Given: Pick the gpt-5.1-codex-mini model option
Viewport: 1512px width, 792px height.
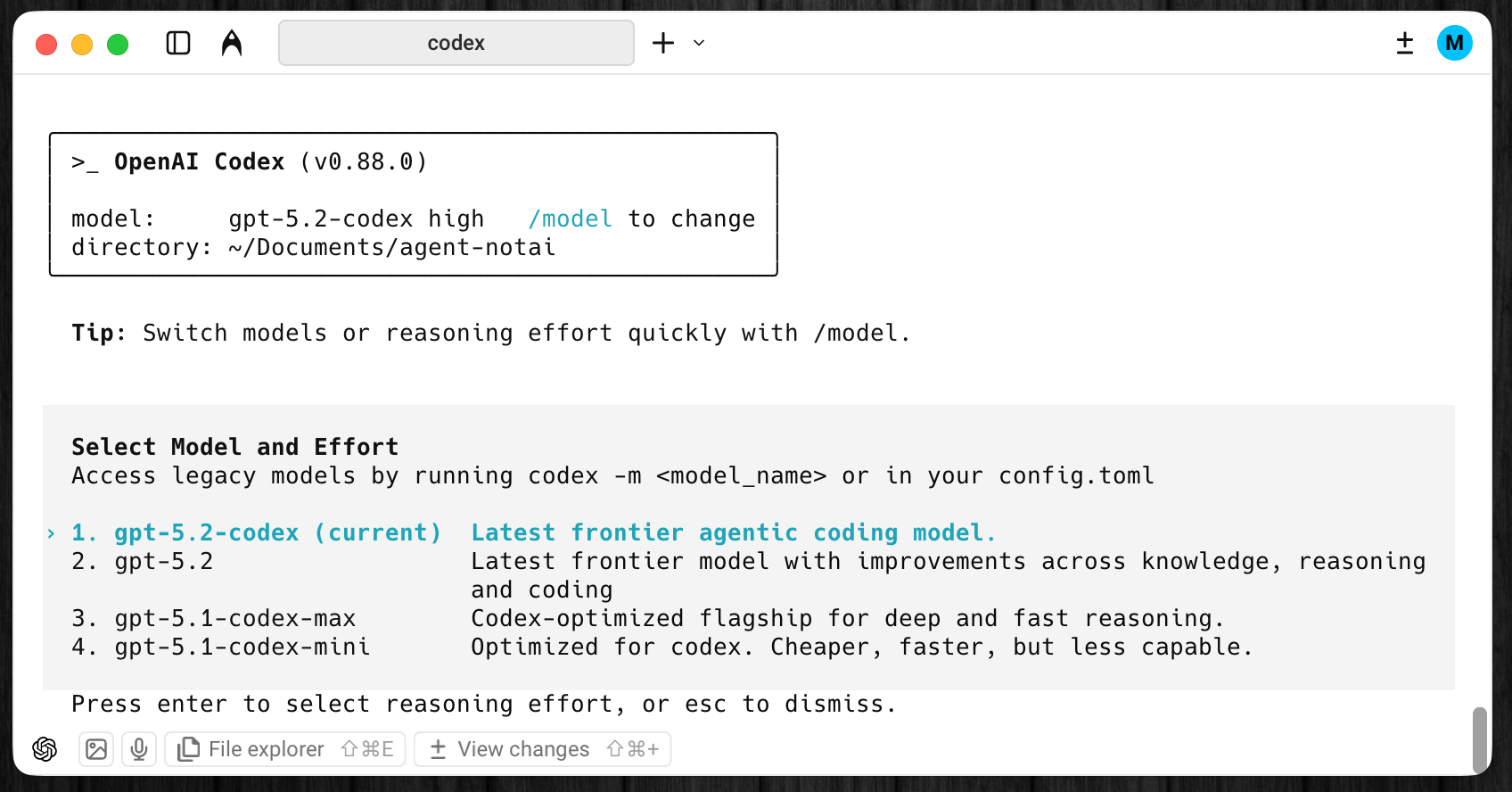Looking at the screenshot, I should click(242, 647).
